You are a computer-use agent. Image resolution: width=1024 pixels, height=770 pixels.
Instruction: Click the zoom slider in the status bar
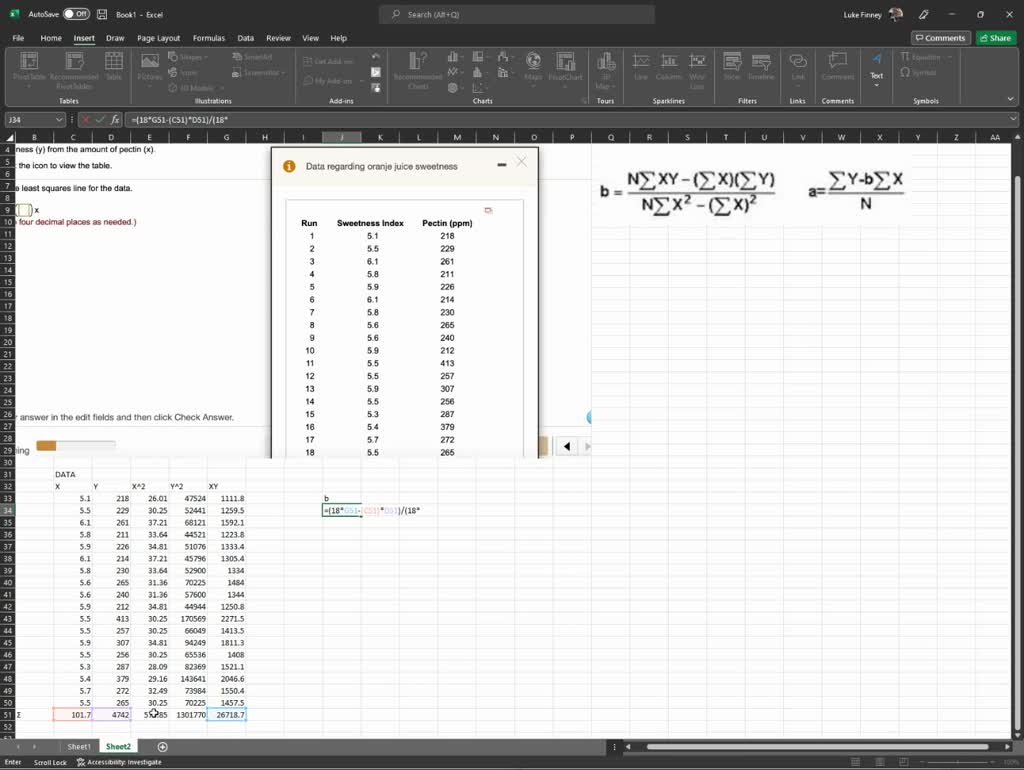958,762
